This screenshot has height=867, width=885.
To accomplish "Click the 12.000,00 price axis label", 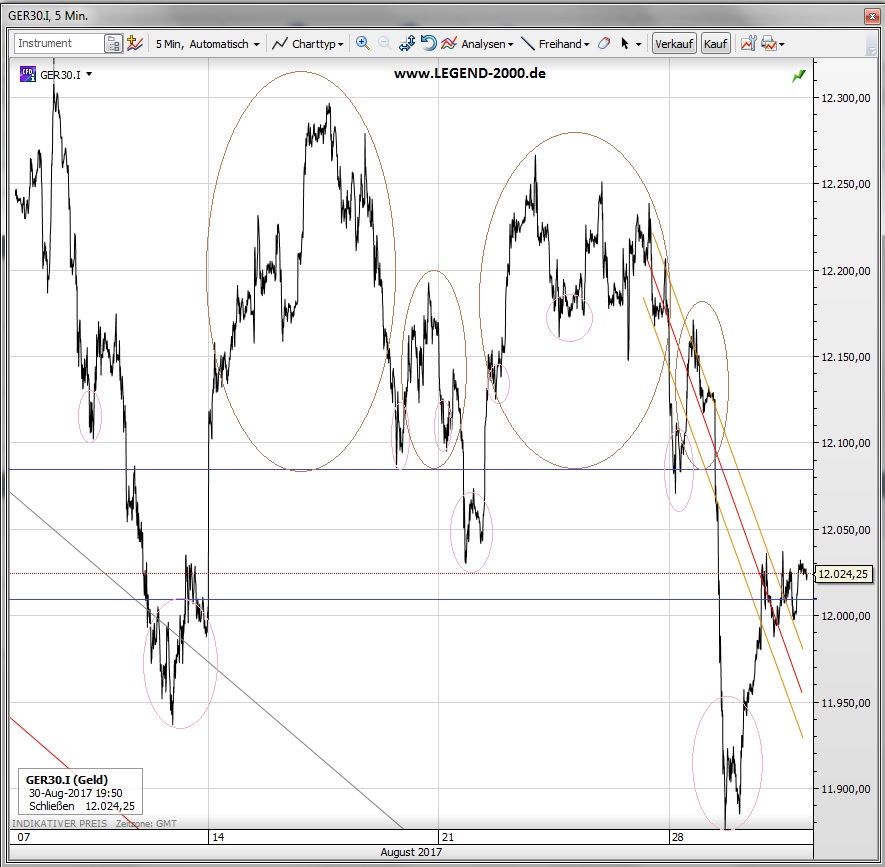I will [845, 616].
